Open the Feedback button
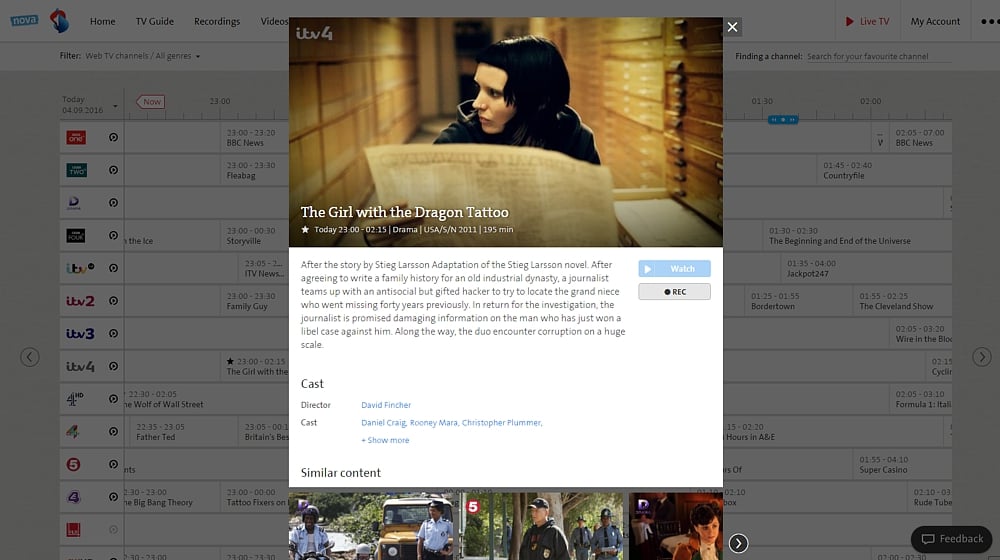The height and width of the screenshot is (560, 1000). point(952,539)
